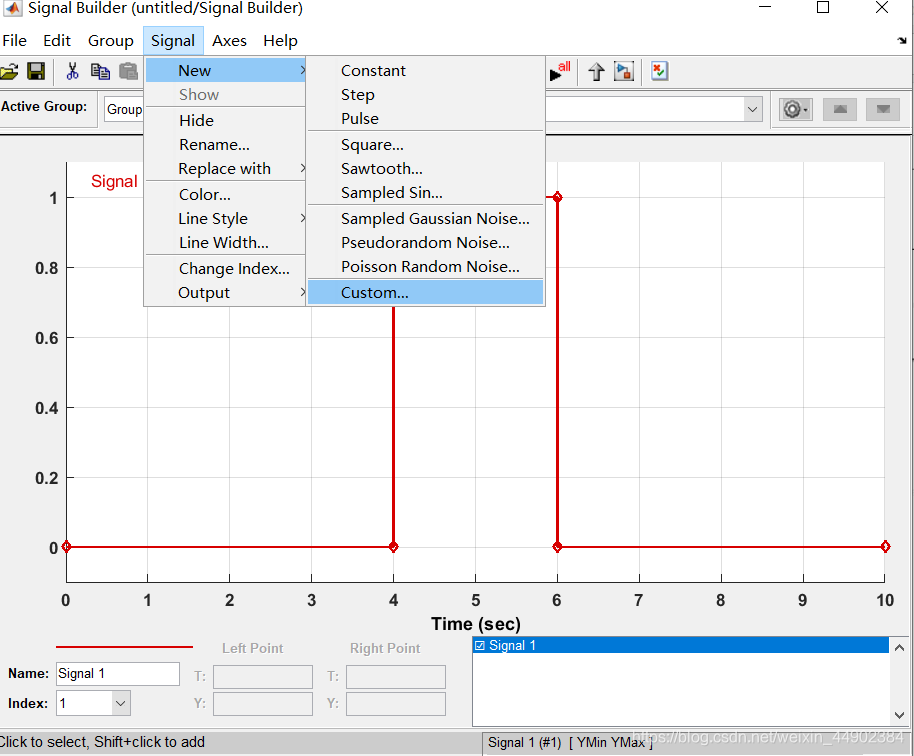This screenshot has width=914, height=756.
Task: Select Sampled Gaussian Noise... option
Action: pyautogui.click(x=426, y=219)
